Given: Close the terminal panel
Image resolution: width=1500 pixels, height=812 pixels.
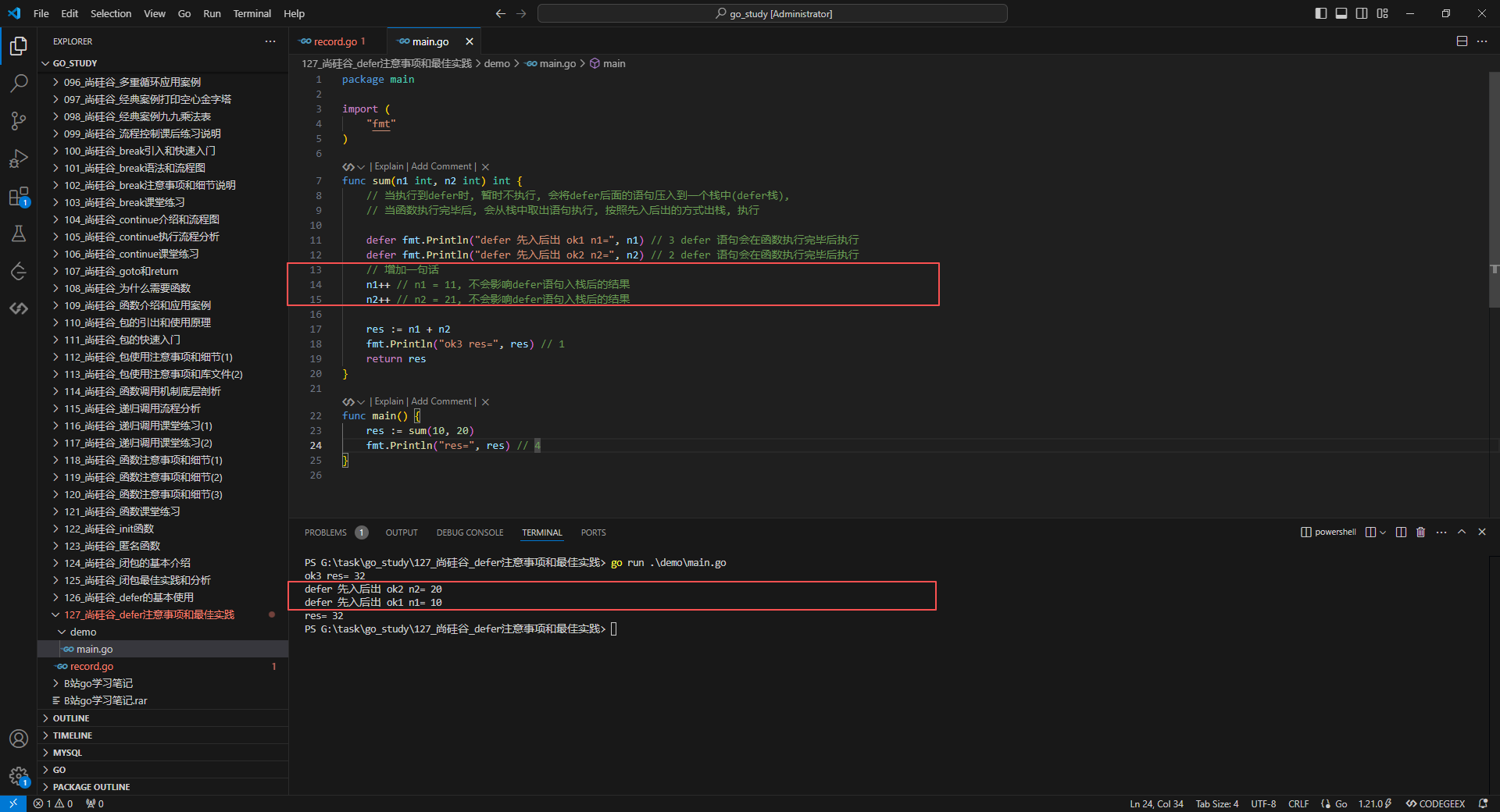Looking at the screenshot, I should click(x=1482, y=532).
